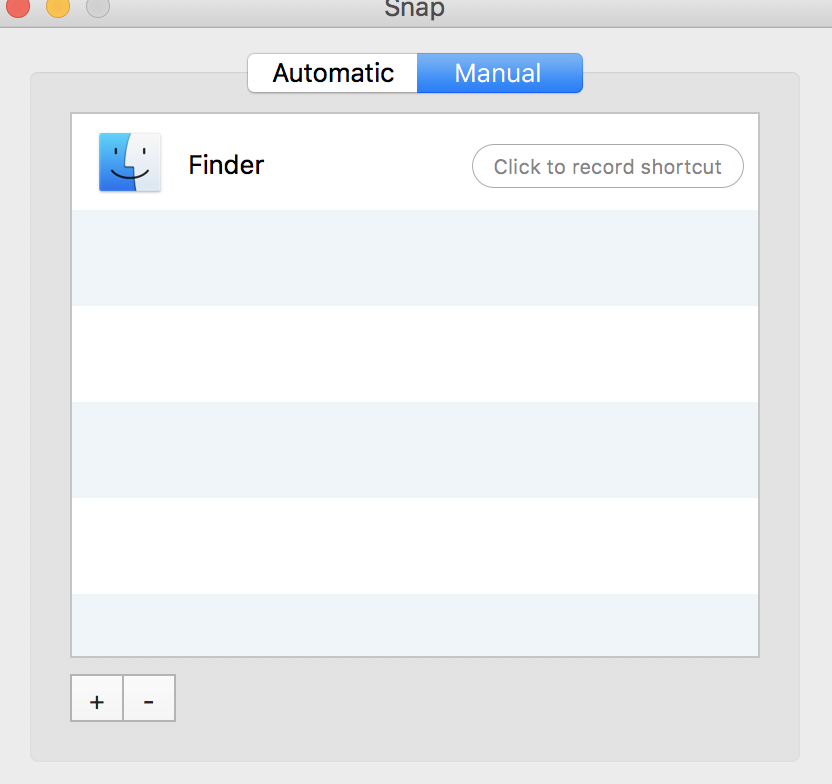Select the second empty row below Finder
The height and width of the screenshot is (784, 832).
(414, 353)
